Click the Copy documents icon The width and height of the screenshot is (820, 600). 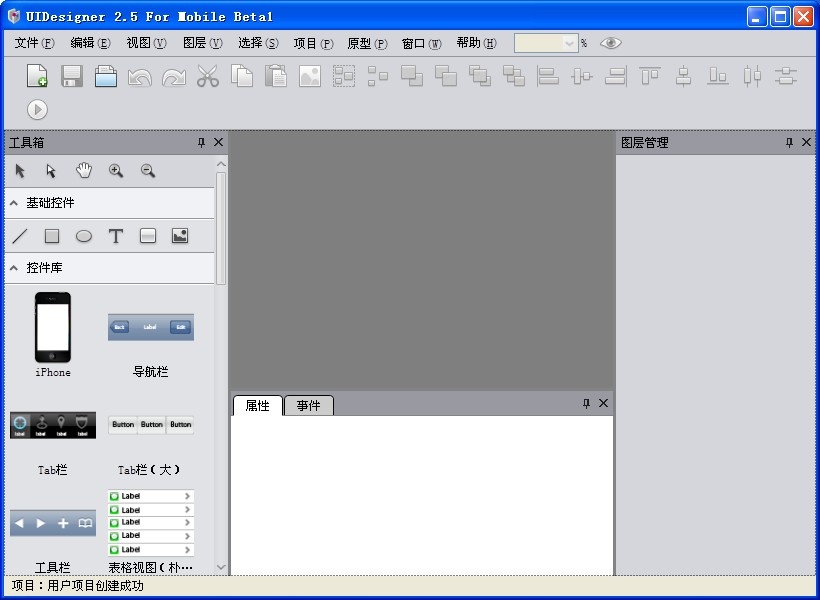click(x=242, y=76)
